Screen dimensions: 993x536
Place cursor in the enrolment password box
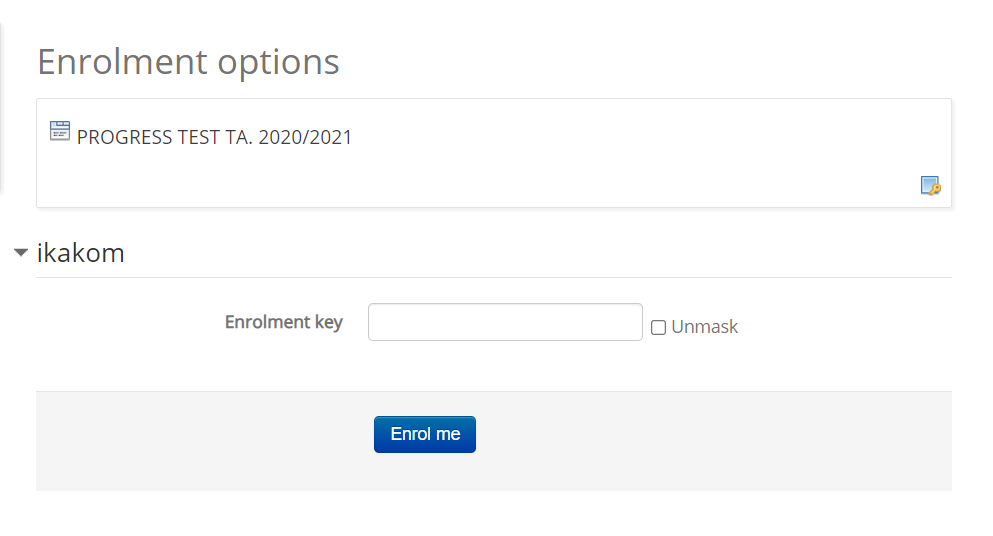(505, 322)
